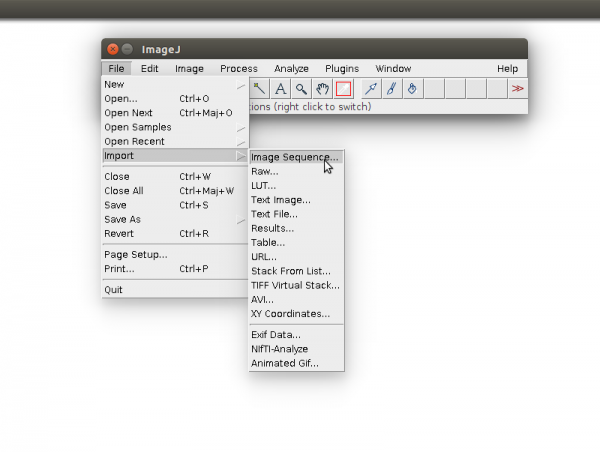The image size is (600, 452).
Task: Select Results... import option
Action: (296, 228)
